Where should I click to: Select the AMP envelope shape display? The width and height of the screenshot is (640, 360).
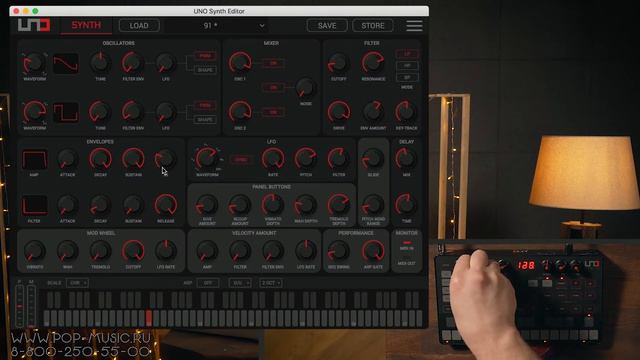coord(34,159)
